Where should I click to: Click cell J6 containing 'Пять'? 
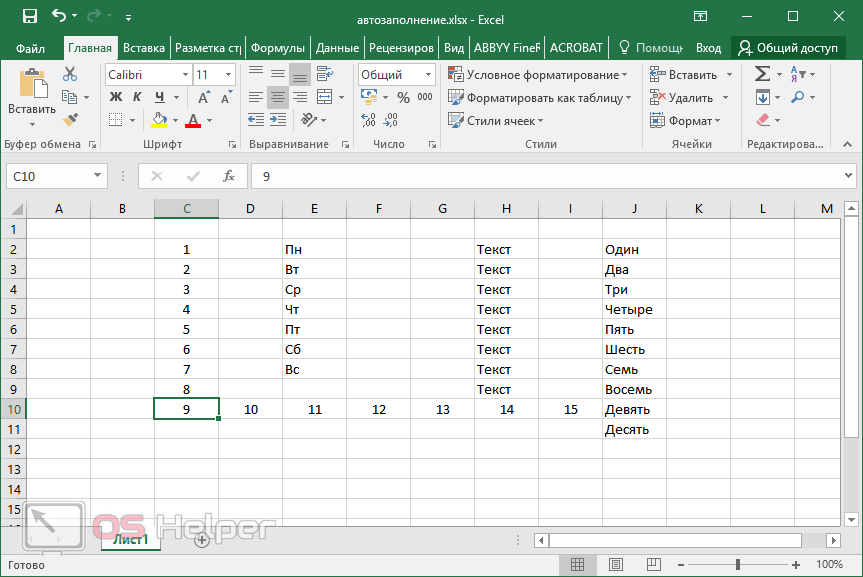(x=634, y=329)
